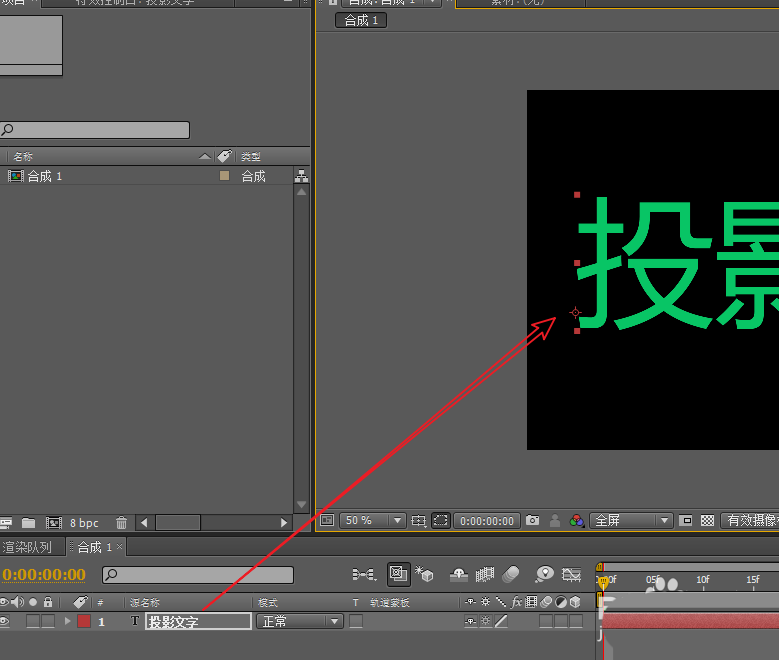Click the tan label swatch of 合成 1

click(x=225, y=175)
